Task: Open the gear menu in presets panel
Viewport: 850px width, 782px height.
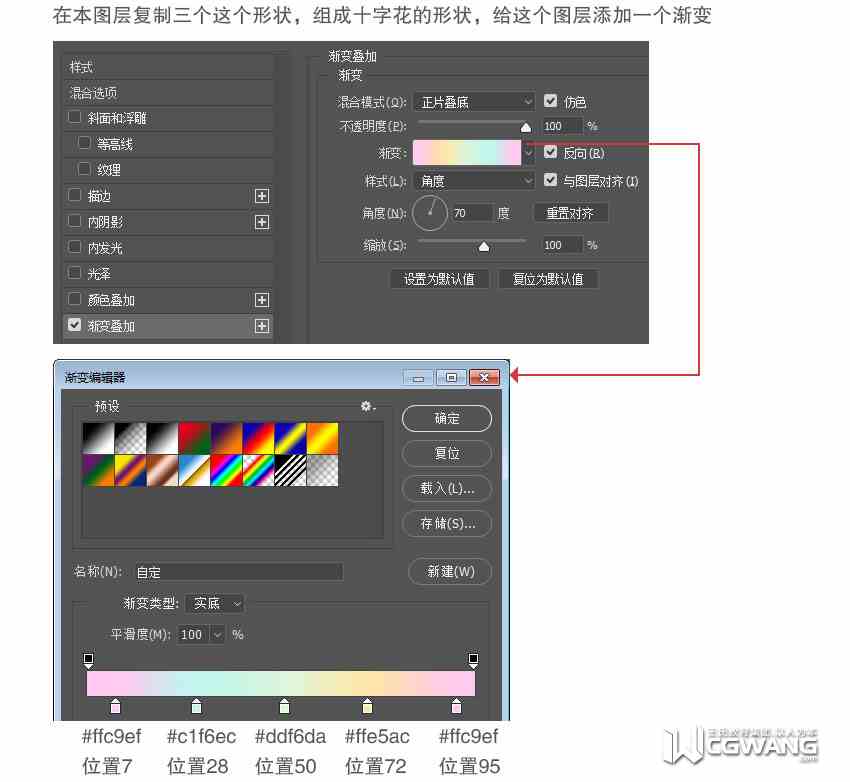Action: [368, 406]
